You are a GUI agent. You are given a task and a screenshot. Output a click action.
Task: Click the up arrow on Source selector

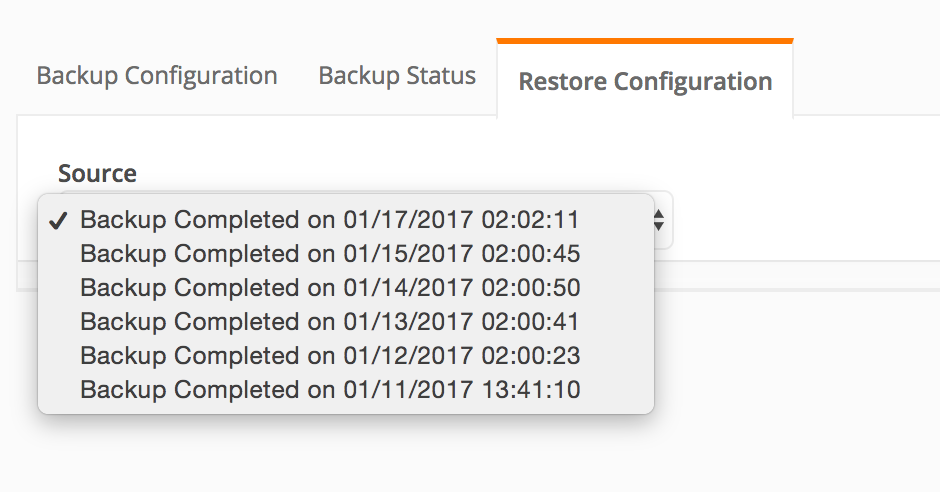coord(658,214)
